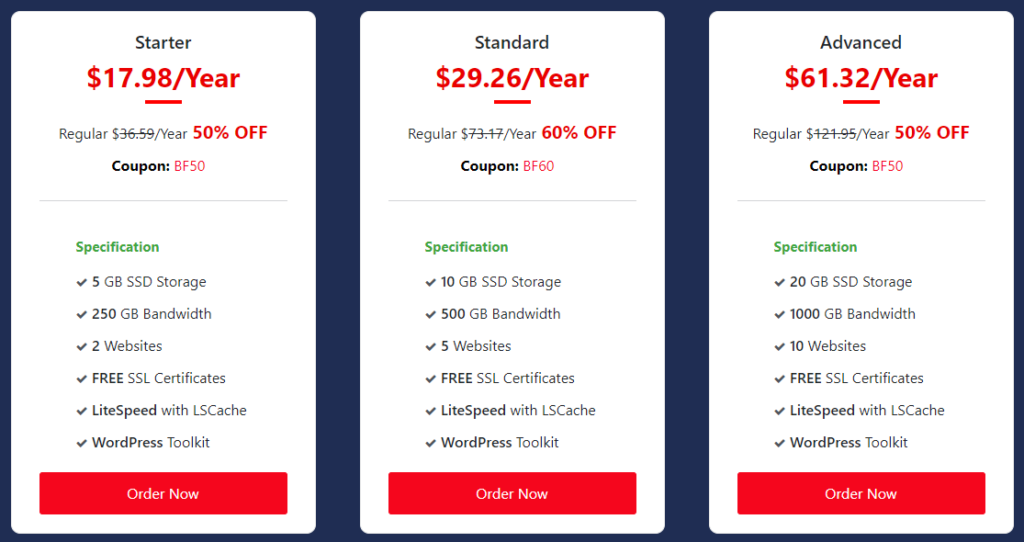Screen dimensions: 1024x542
Task: Select the BF60 coupon code under Standard
Action: 539,166
